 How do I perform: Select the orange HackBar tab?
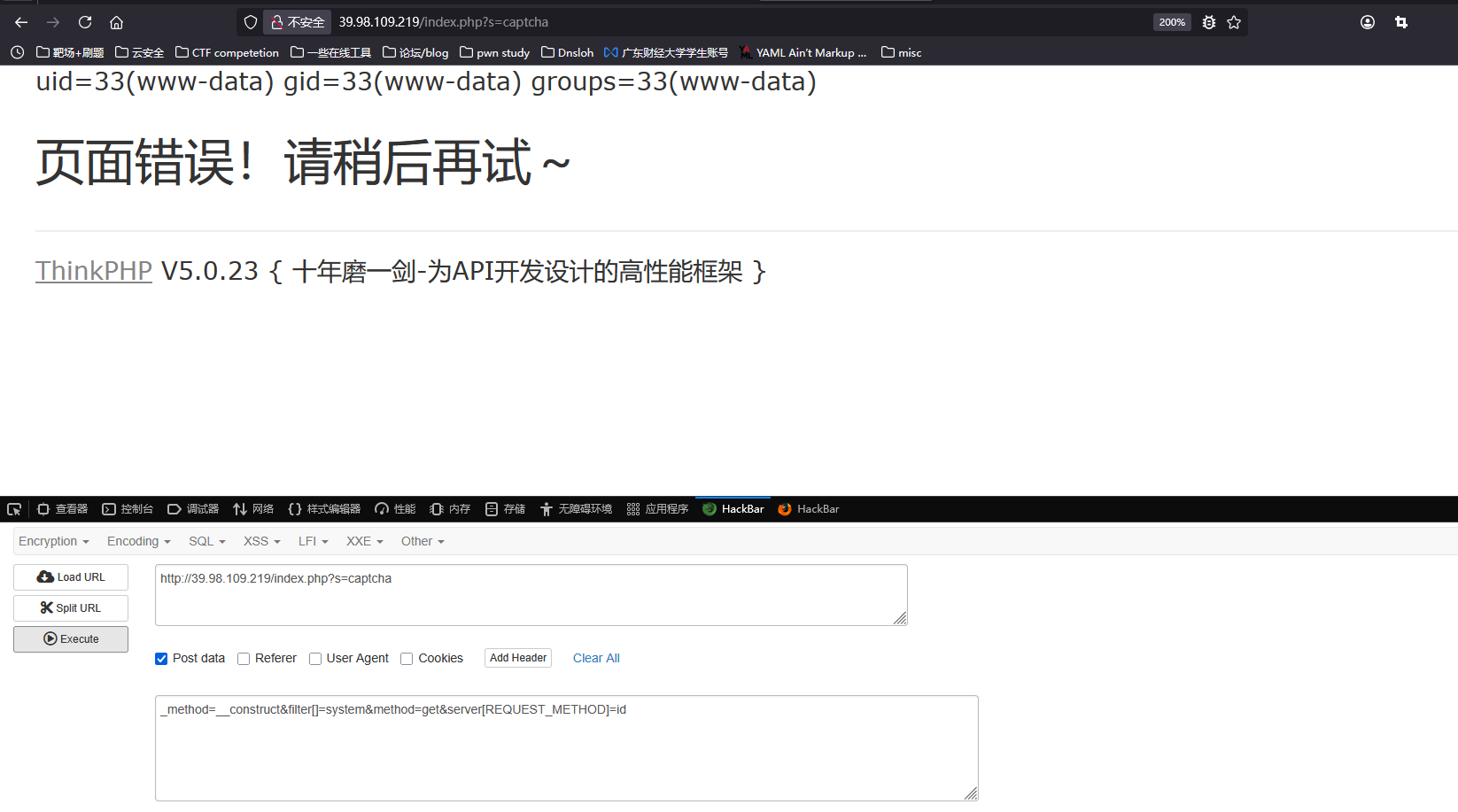[x=808, y=509]
